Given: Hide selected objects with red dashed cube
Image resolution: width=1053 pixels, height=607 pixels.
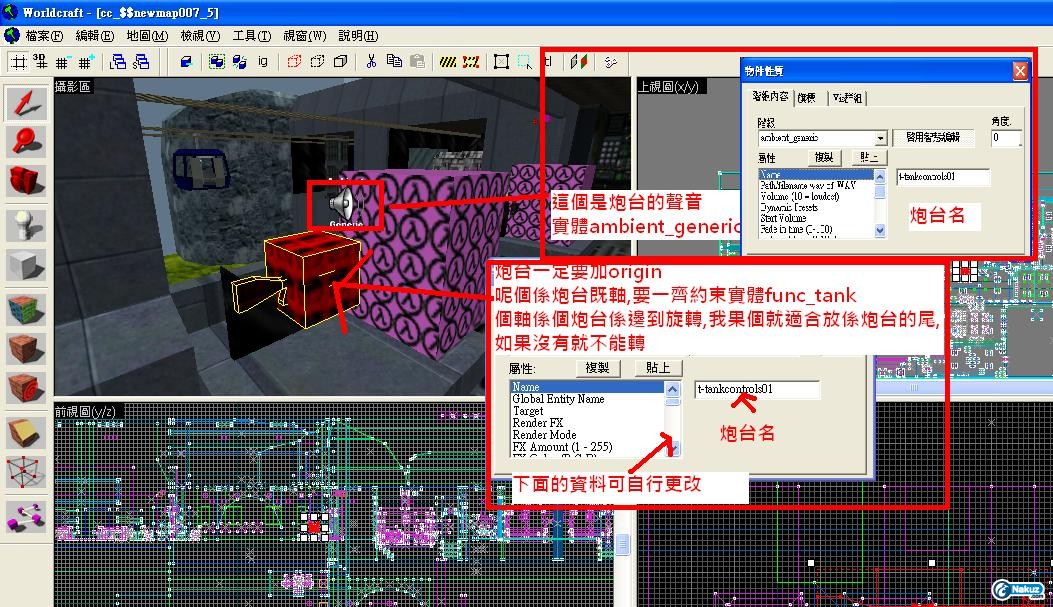Looking at the screenshot, I should tap(294, 62).
